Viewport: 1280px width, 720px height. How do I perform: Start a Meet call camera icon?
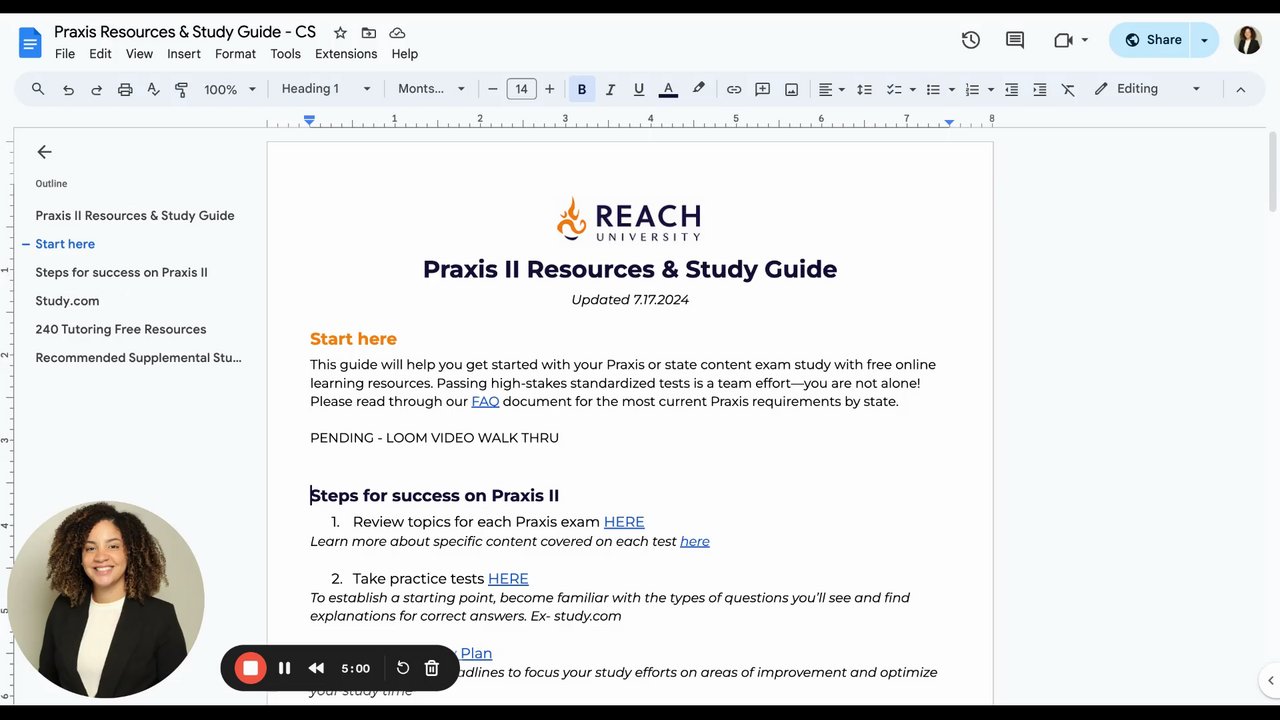pyautogui.click(x=1063, y=40)
